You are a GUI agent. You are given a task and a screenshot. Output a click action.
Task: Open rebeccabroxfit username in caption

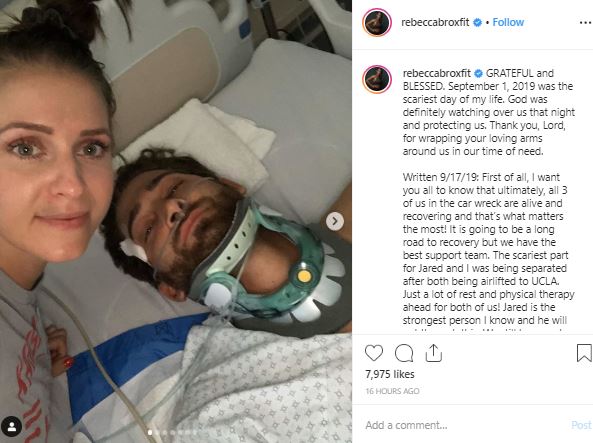click(437, 73)
